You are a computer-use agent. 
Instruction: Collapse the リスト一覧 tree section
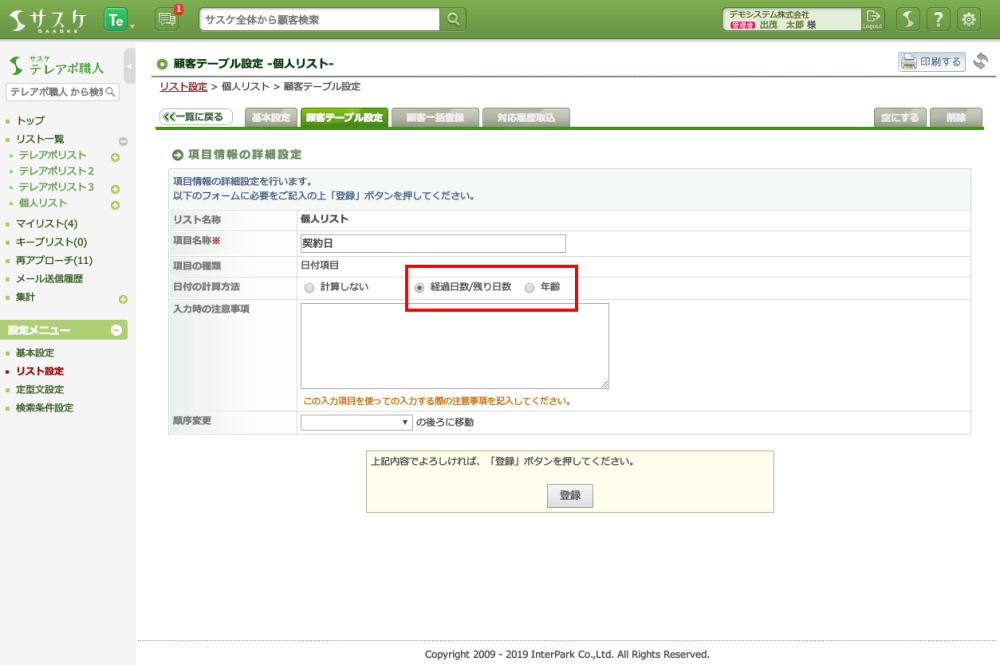(x=123, y=141)
